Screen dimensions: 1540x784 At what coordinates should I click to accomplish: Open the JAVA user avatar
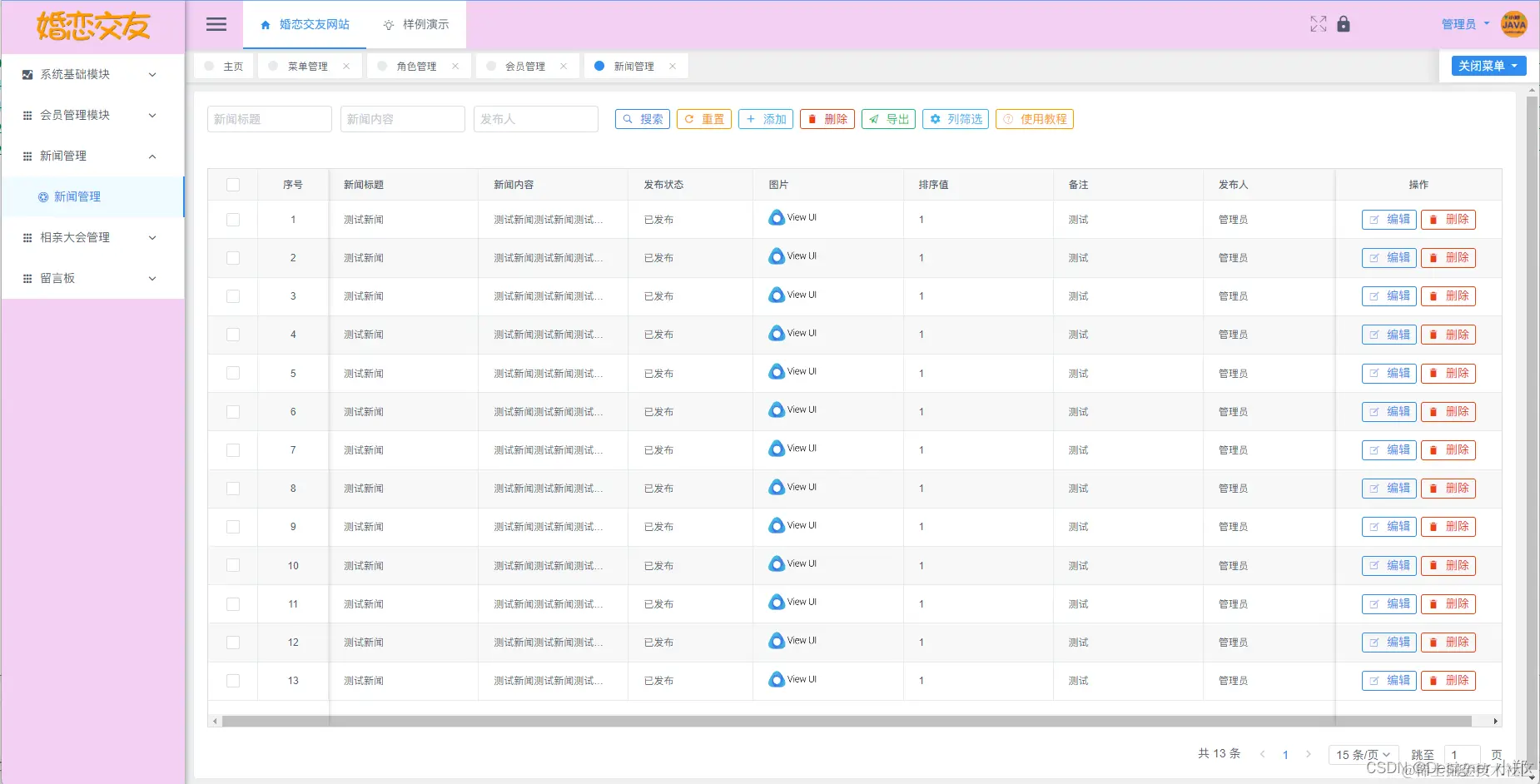(x=1513, y=24)
